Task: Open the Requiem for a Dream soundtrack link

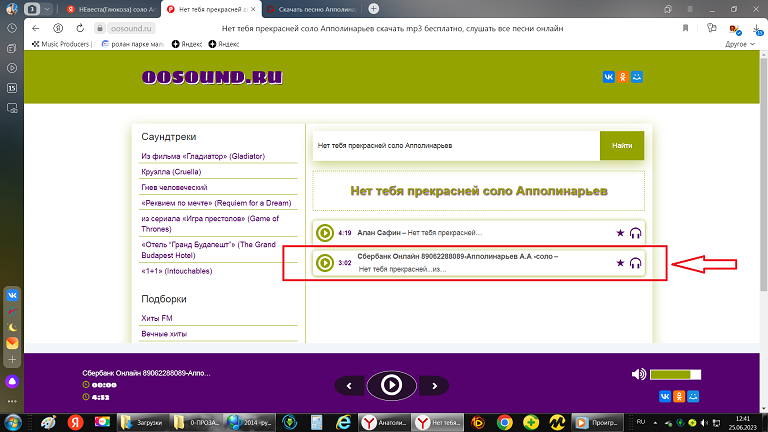Action: pyautogui.click(x=216, y=203)
